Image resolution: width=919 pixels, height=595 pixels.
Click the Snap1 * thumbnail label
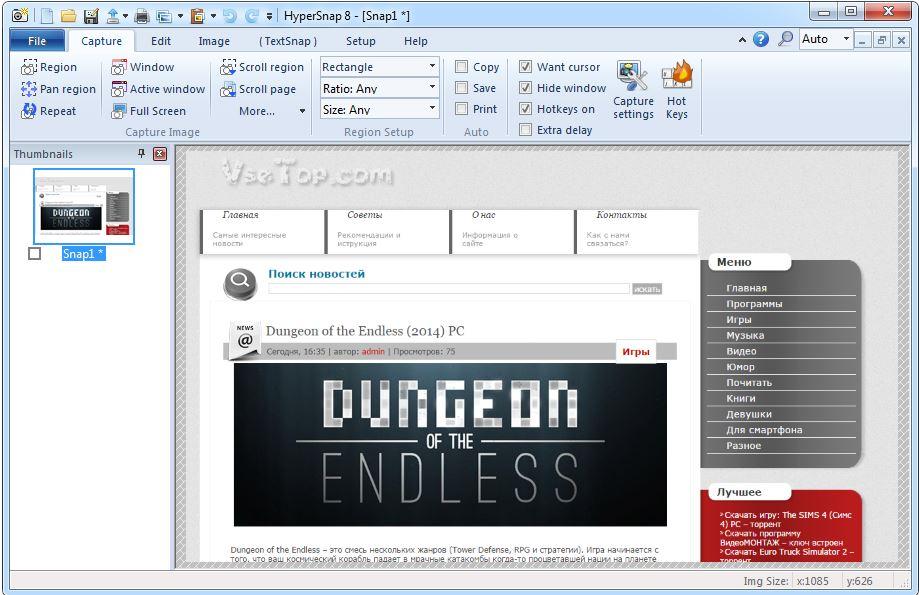pos(84,253)
